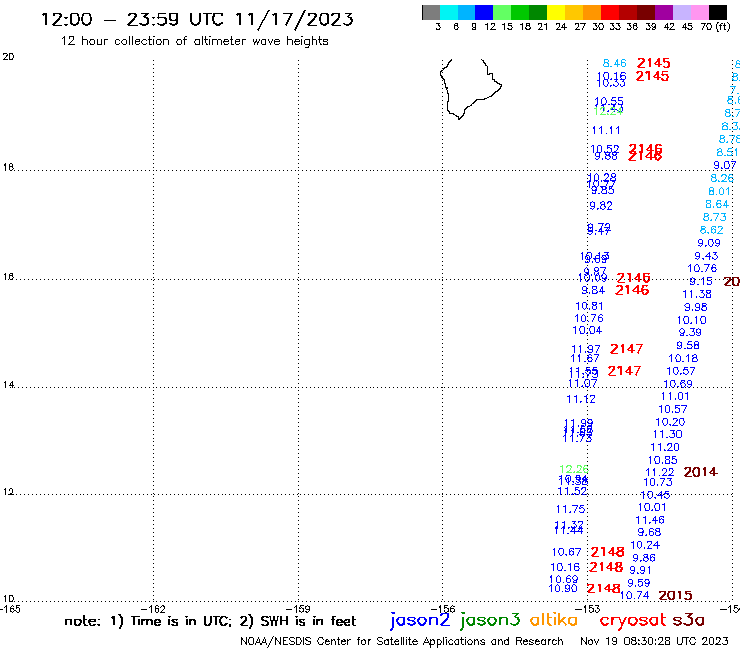Click the '9.39' wave height value

pos(690,332)
